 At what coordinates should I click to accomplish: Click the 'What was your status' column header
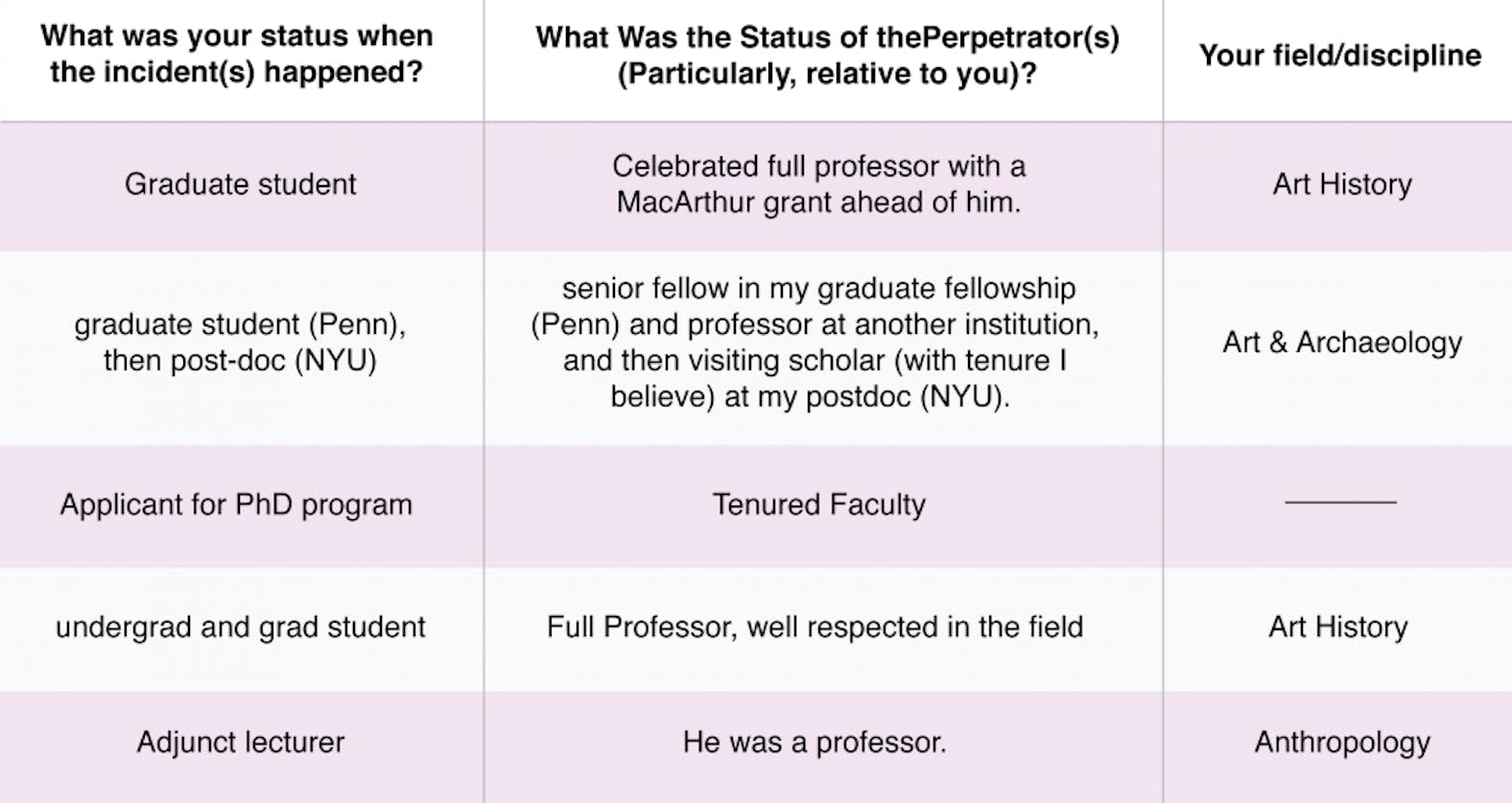237,54
